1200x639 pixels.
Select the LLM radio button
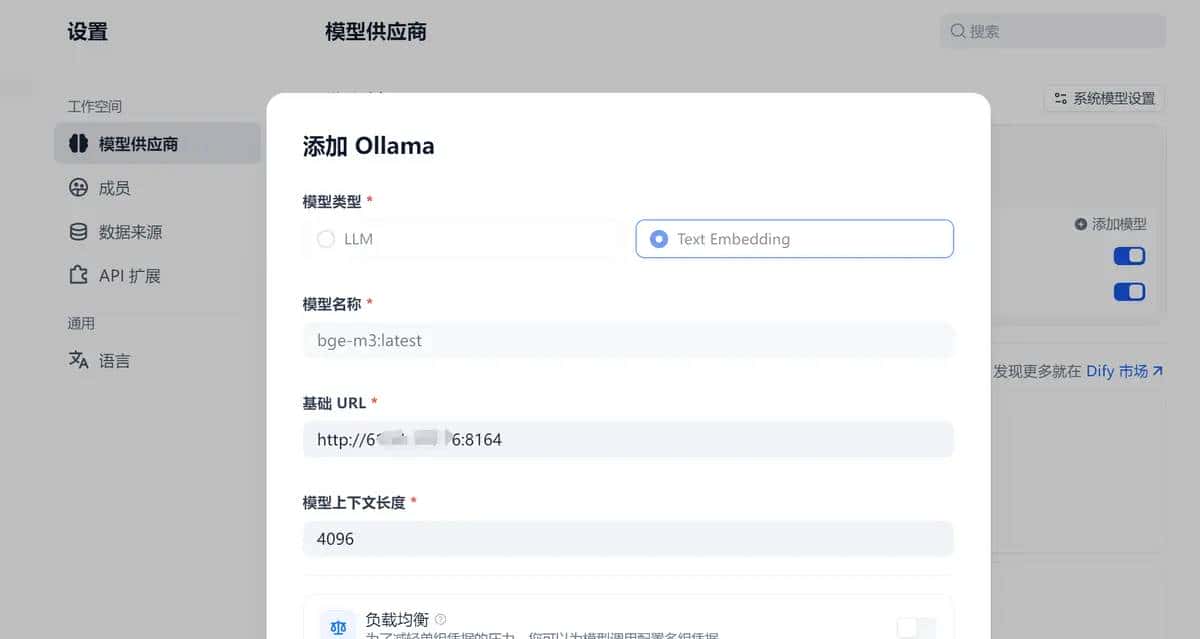327,239
